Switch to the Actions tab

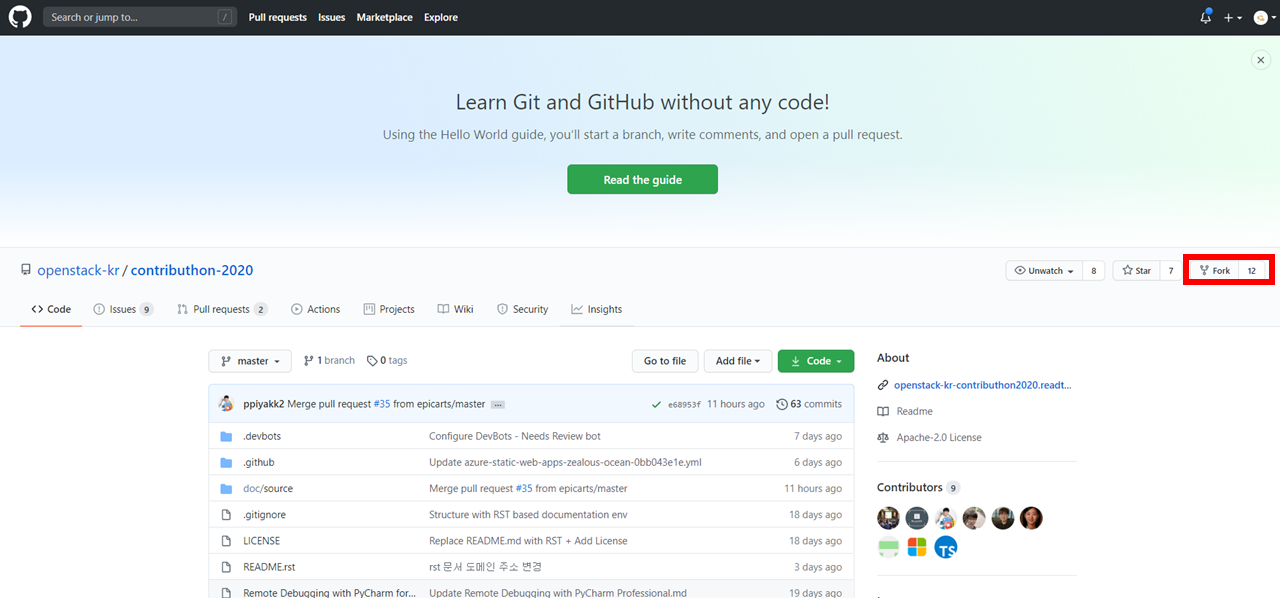click(315, 309)
